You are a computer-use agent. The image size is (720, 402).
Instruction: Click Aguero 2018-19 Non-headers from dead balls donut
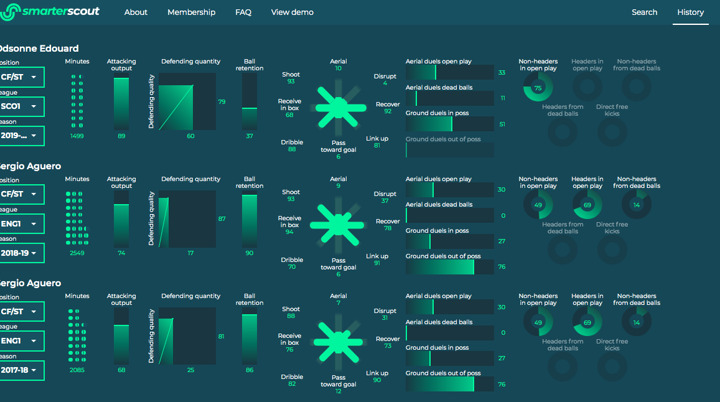(636, 204)
